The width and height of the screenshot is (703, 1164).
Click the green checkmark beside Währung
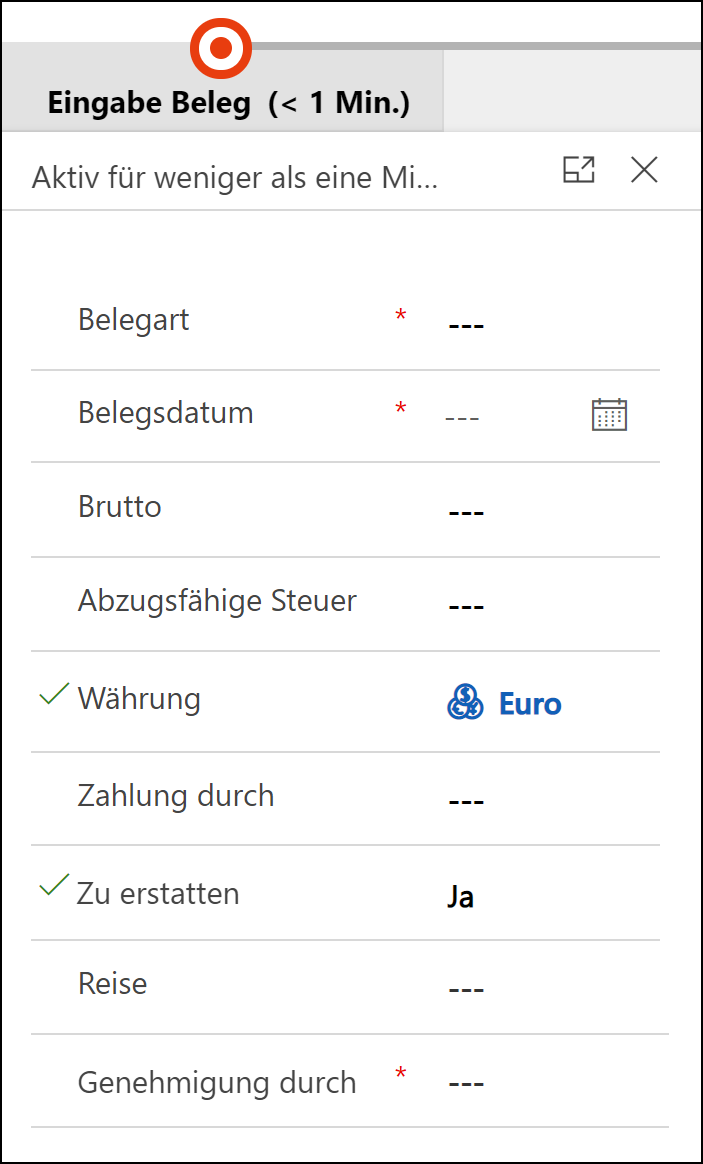[54, 694]
